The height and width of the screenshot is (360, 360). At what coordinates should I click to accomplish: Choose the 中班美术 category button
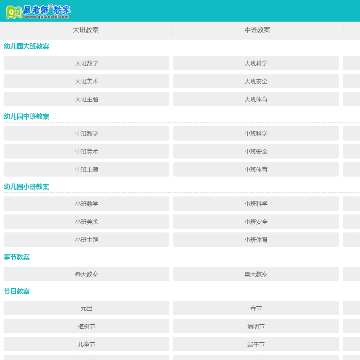86,151
